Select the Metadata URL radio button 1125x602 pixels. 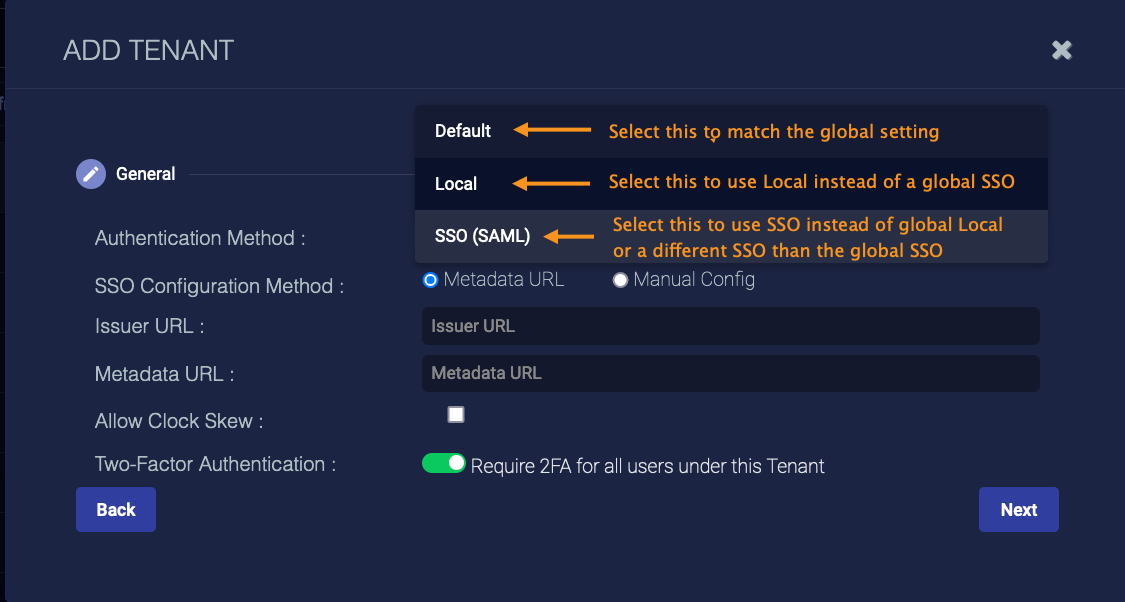431,280
